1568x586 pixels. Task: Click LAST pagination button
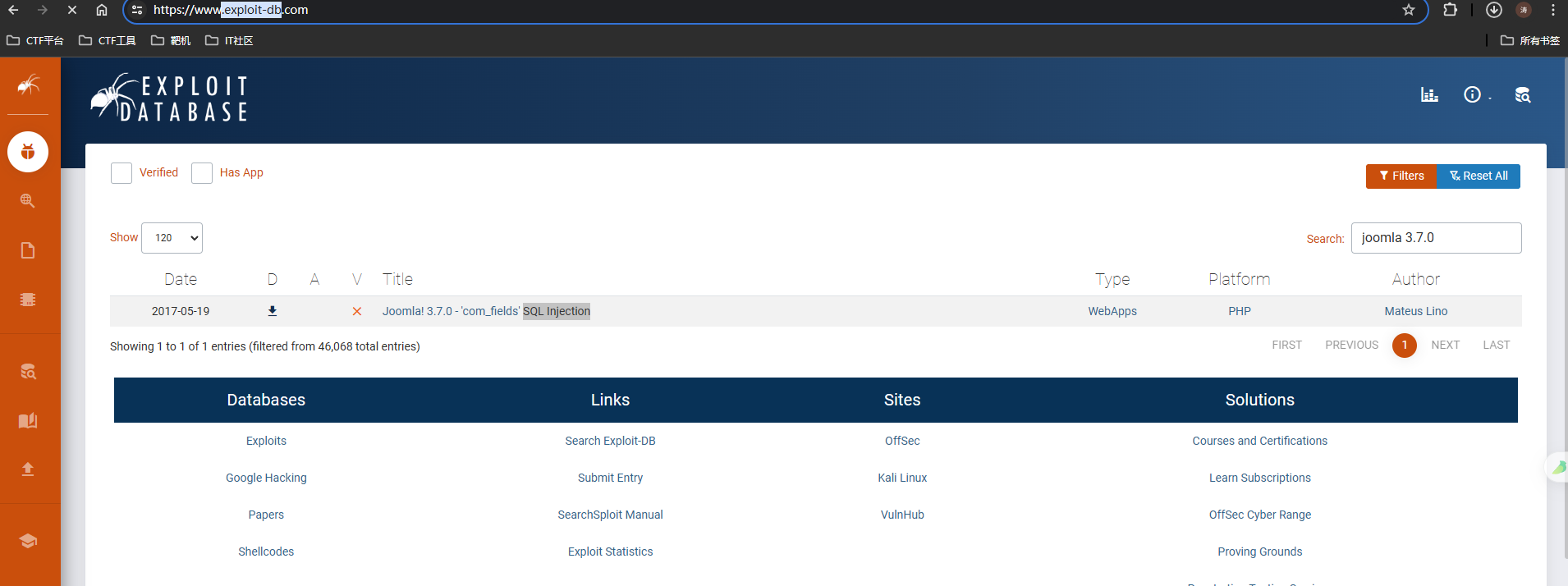click(x=1497, y=346)
